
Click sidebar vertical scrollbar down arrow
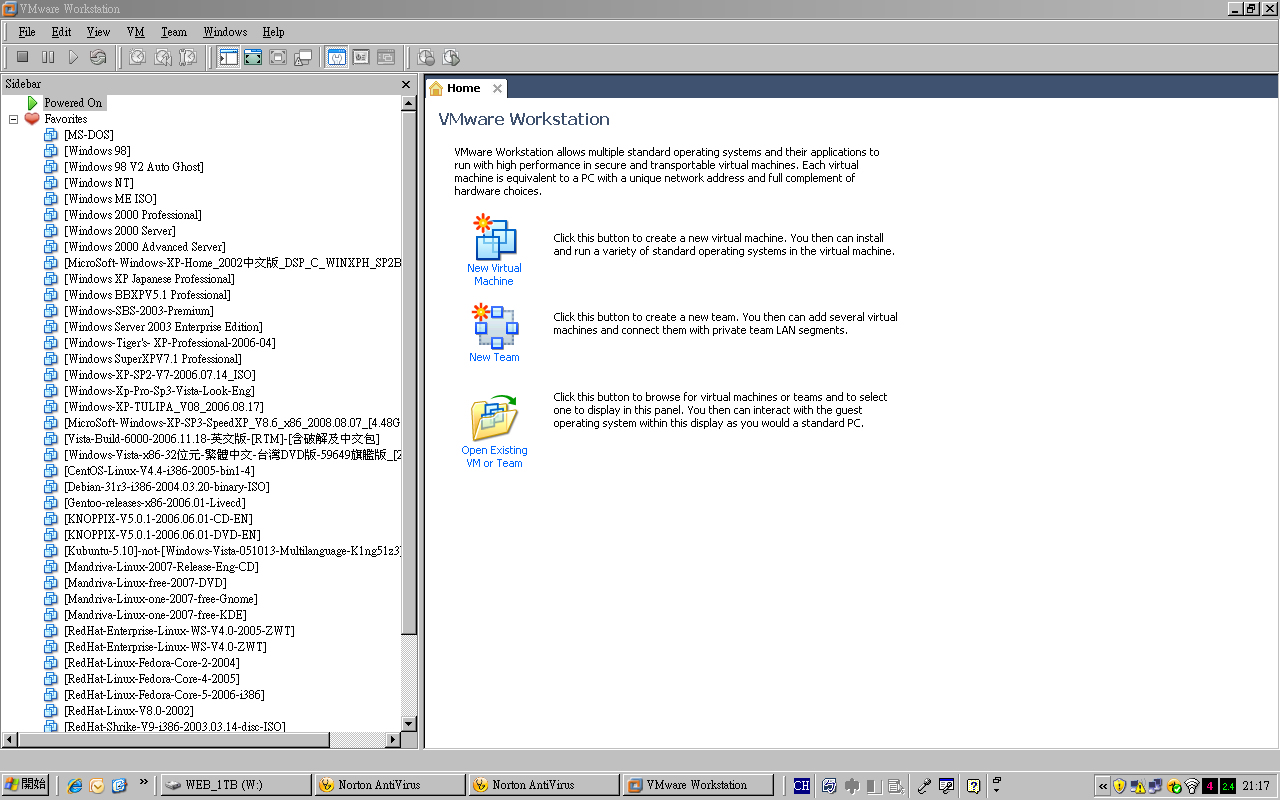tap(408, 724)
